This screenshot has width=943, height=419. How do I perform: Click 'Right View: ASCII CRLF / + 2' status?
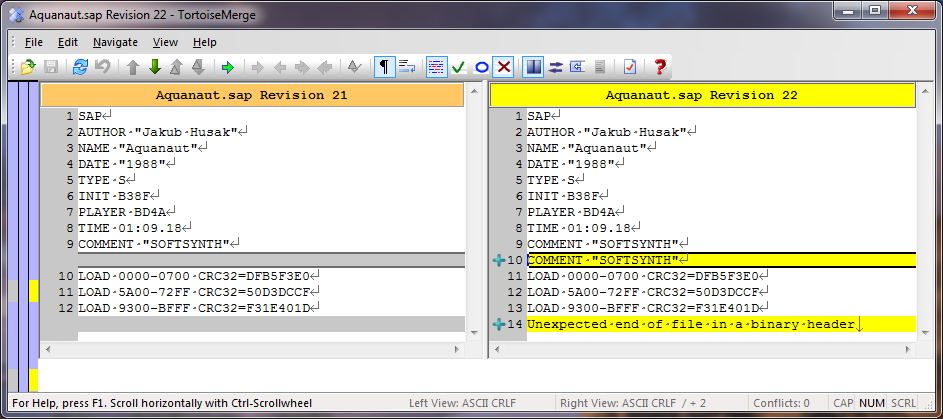click(633, 403)
